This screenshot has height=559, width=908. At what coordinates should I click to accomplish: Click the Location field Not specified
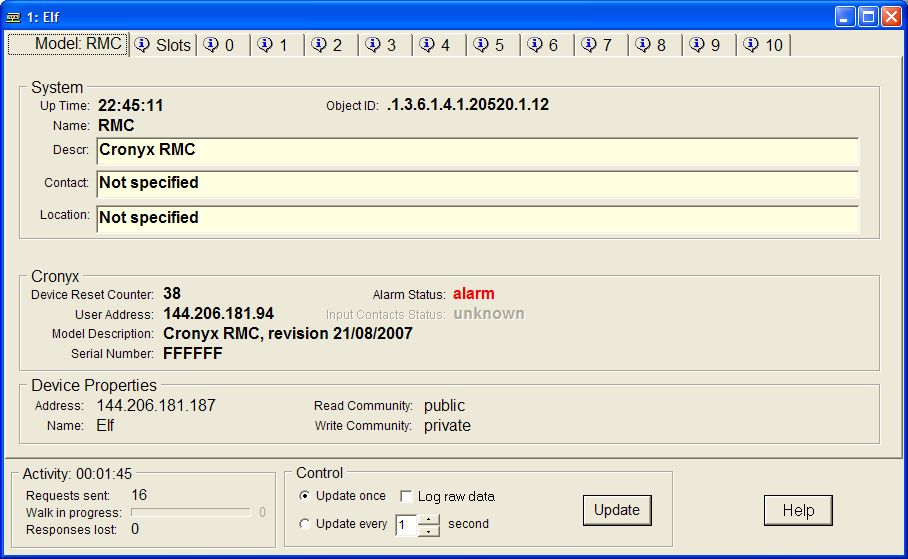(478, 219)
